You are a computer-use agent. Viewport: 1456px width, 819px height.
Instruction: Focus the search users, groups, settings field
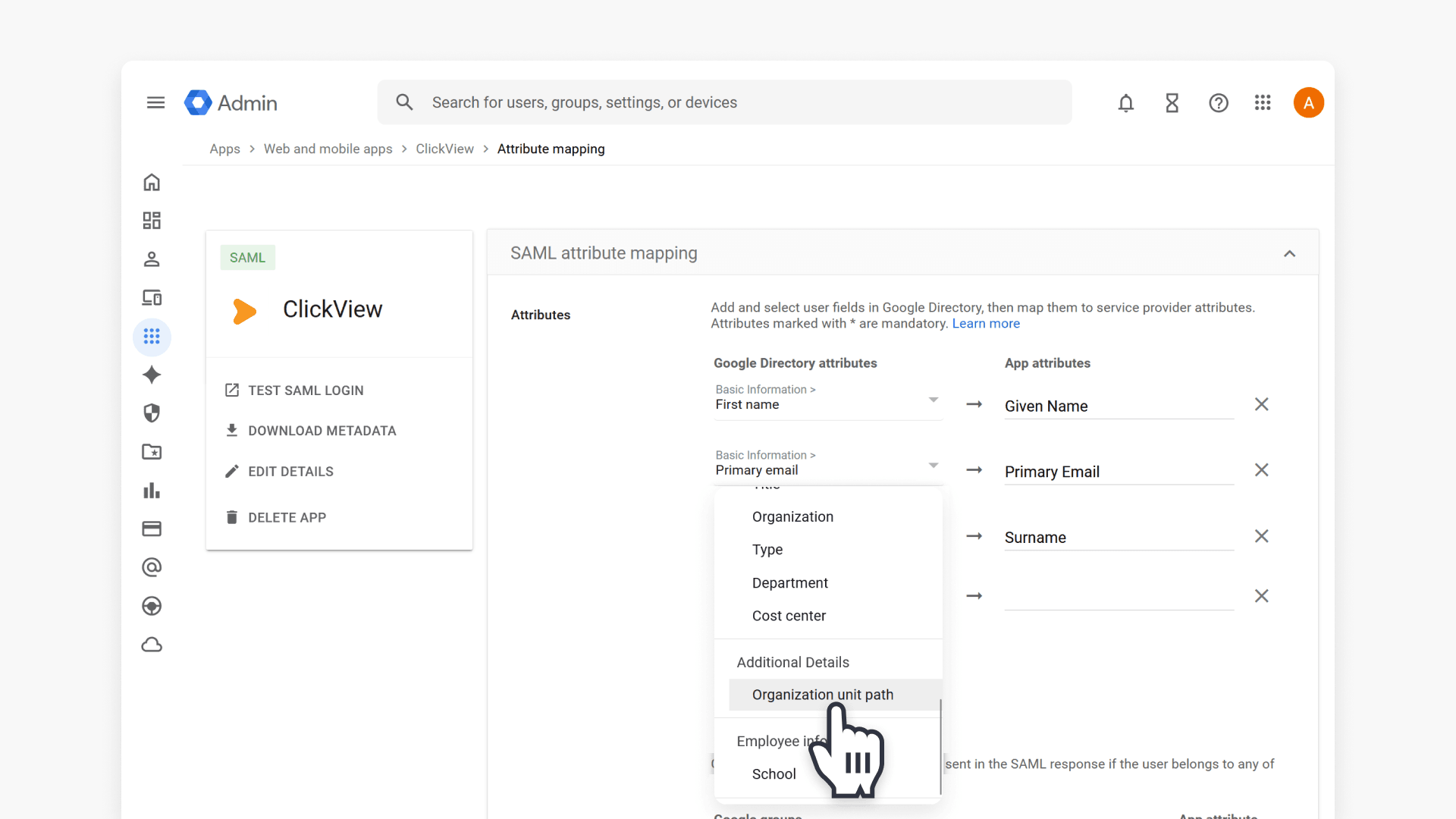pyautogui.click(x=724, y=102)
